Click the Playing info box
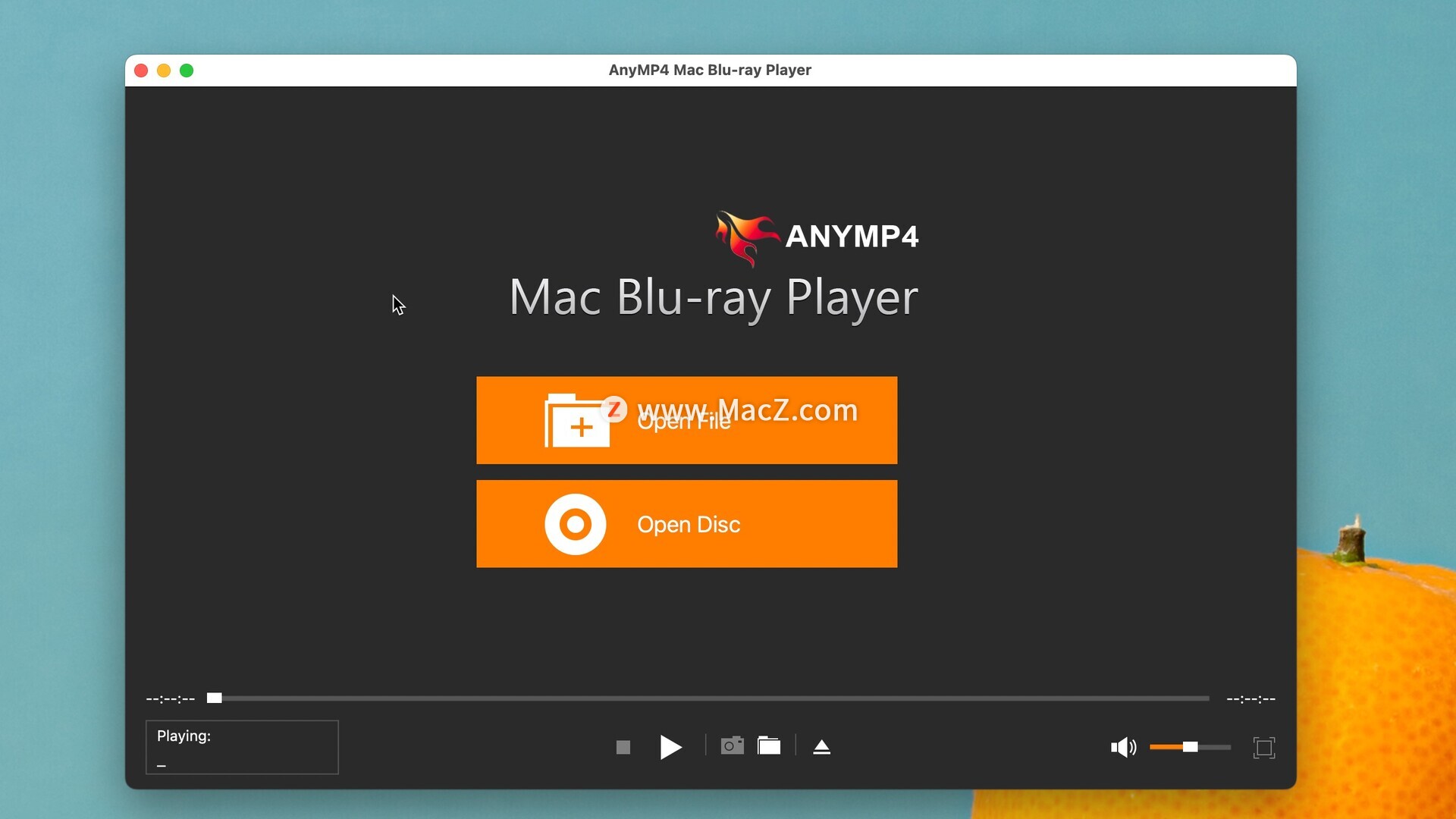This screenshot has height=819, width=1456. 242,747
